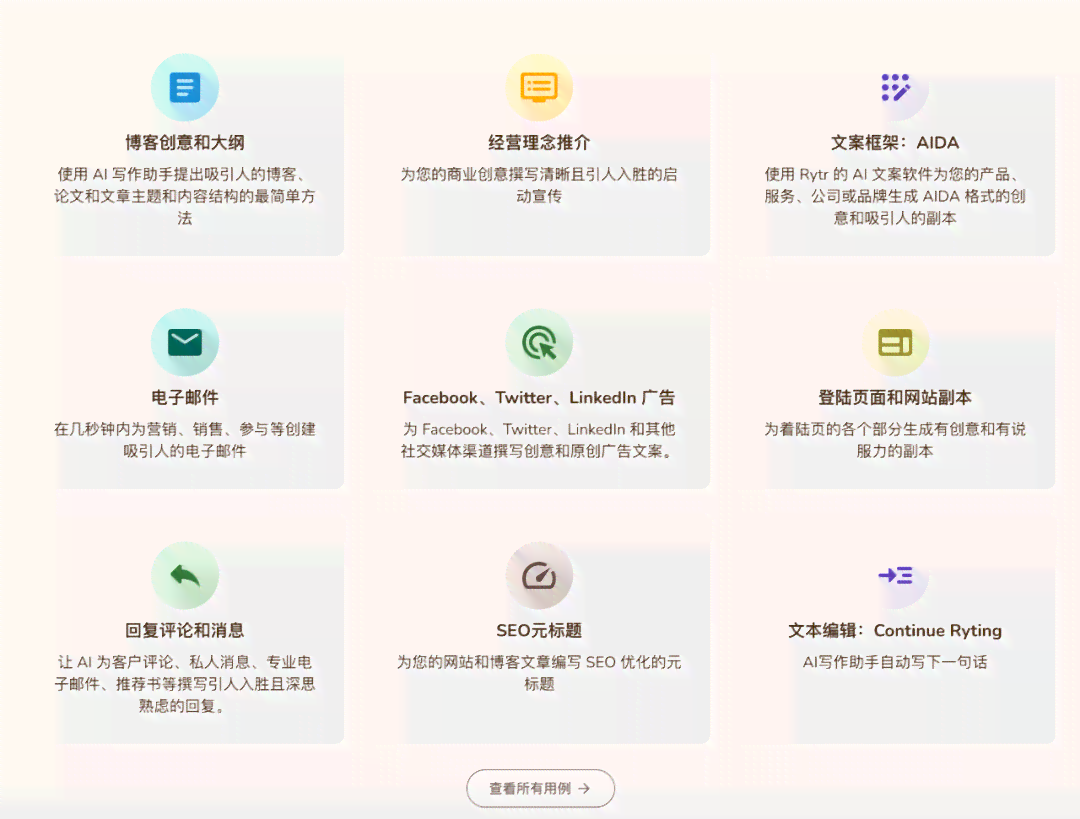1080x819 pixels.
Task: Click description 为着陆页的各个部分生成
Action: tap(895, 440)
